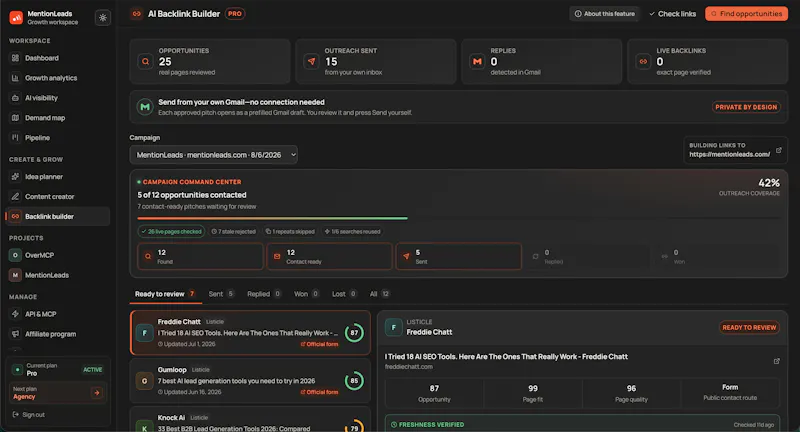Click the Replies Gmail icon

click(x=477, y=62)
